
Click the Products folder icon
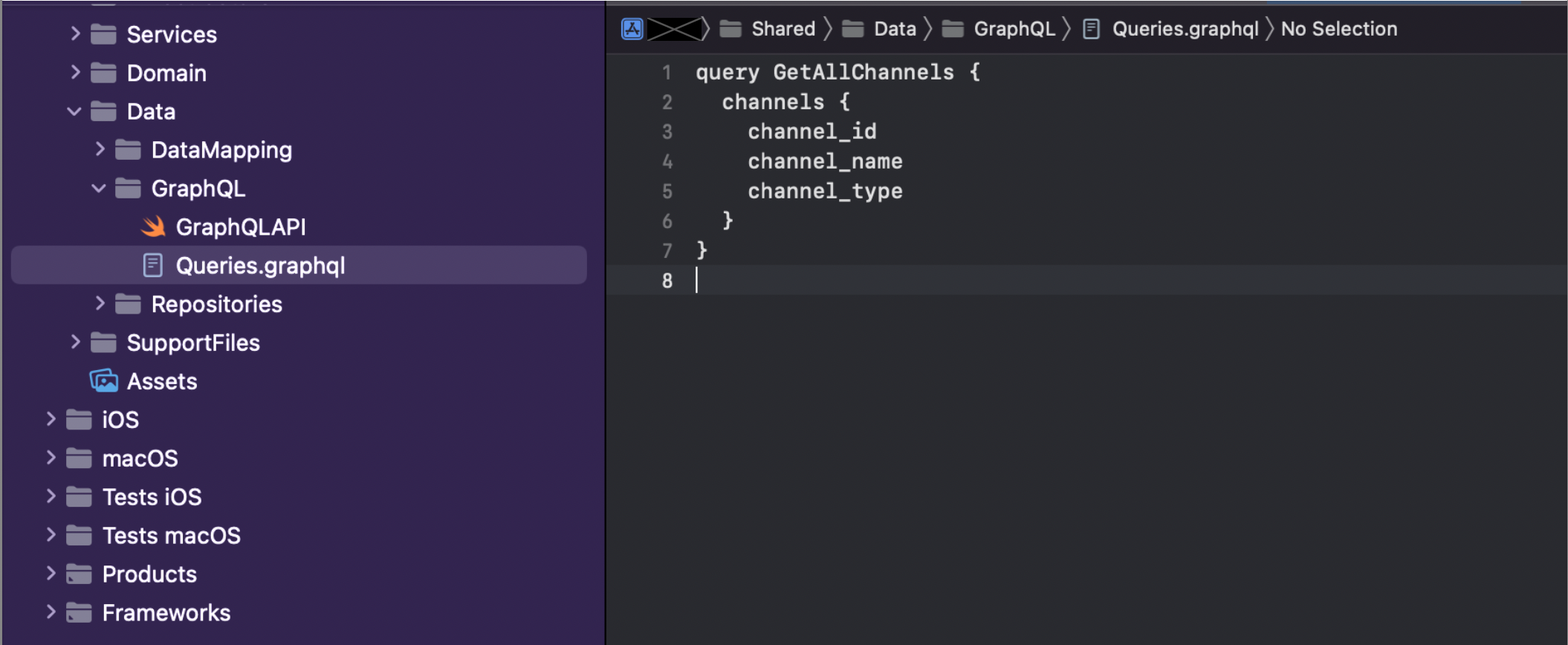[x=79, y=574]
